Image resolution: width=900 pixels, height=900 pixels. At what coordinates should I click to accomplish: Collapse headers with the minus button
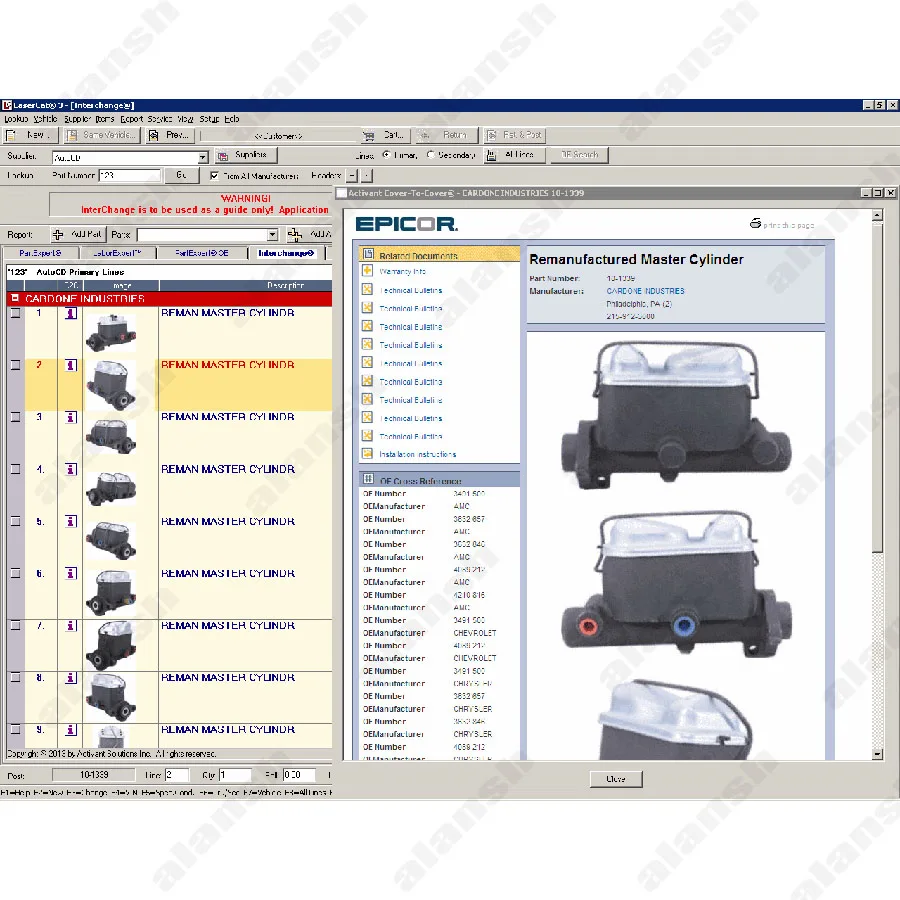pyautogui.click(x=352, y=176)
